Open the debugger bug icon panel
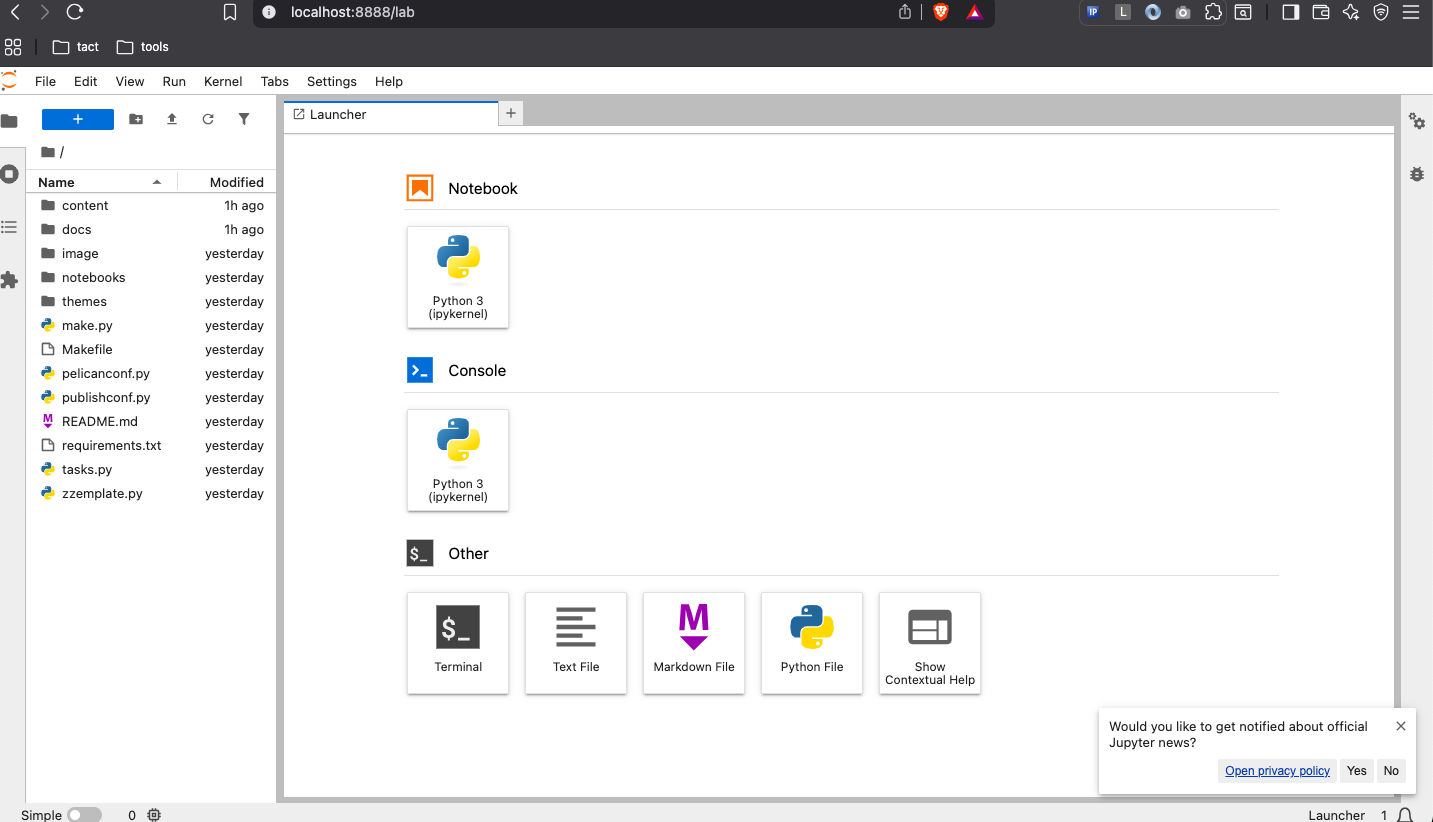This screenshot has height=822, width=1433. tap(1417, 173)
